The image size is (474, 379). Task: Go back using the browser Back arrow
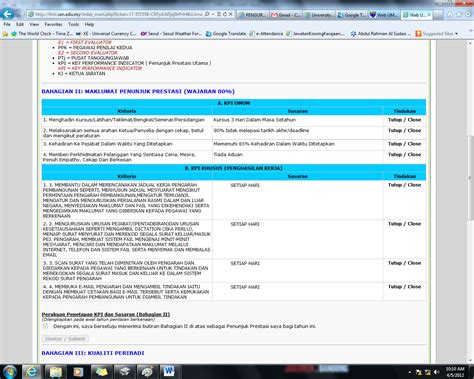point(7,14)
